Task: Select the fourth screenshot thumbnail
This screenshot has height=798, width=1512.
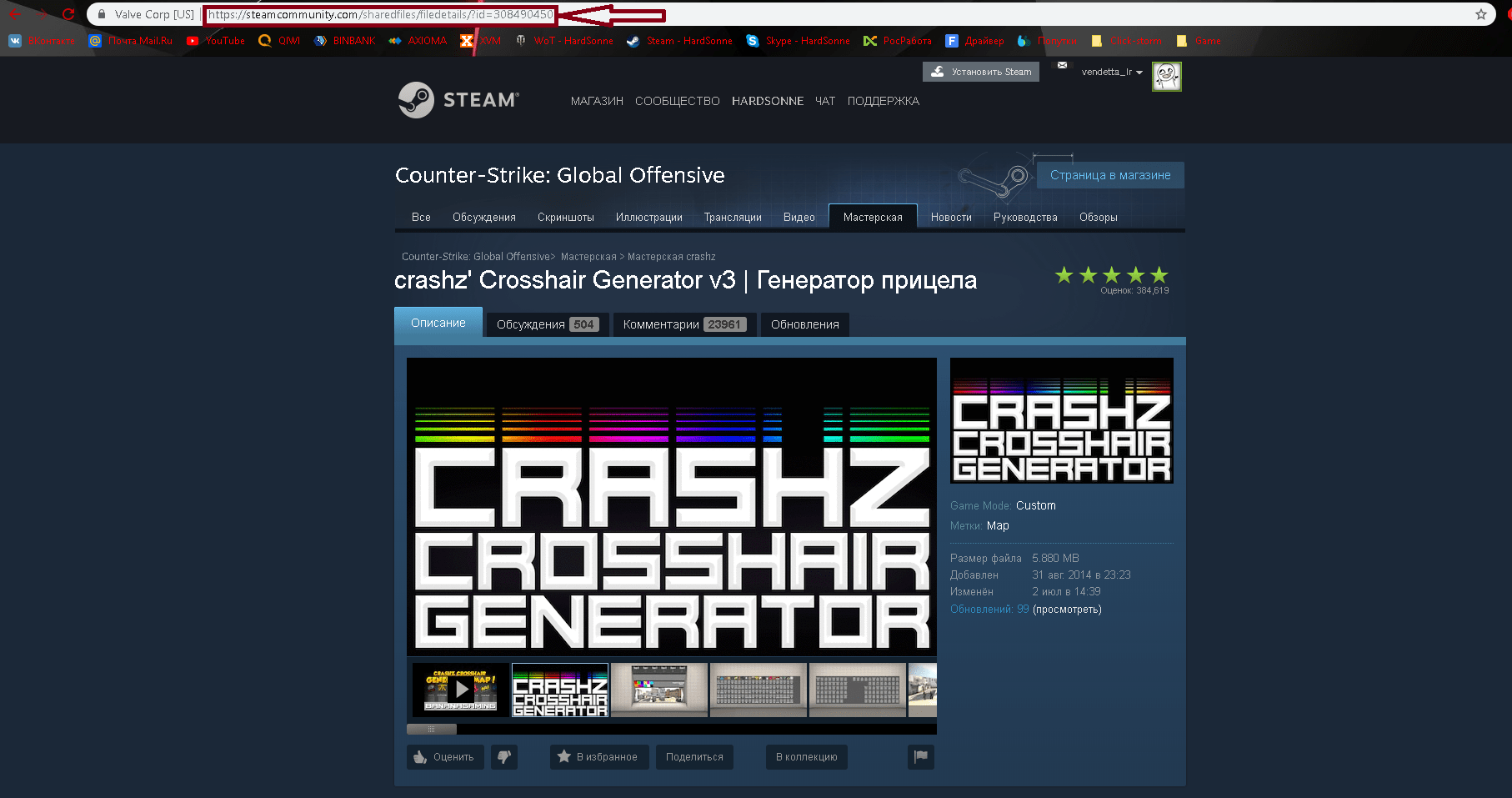Action: 759,690
